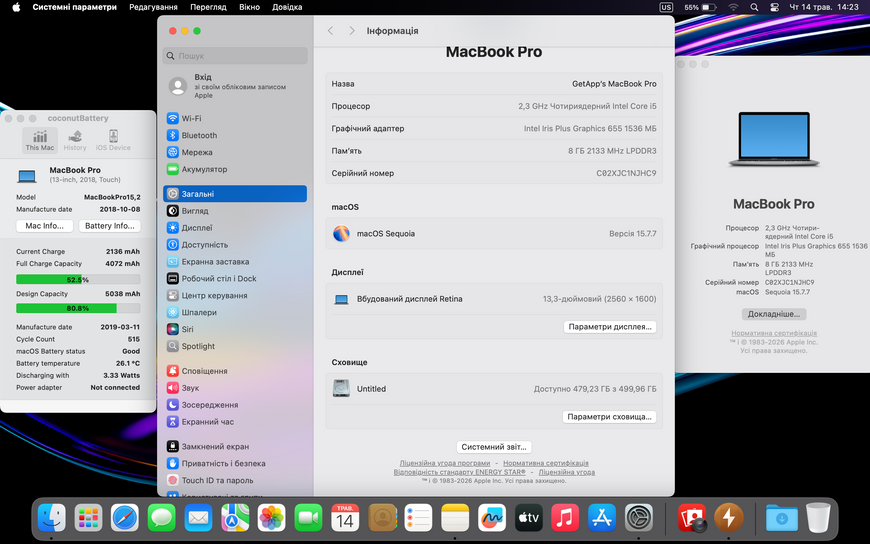Open Звук settings in sidebar
Viewport: 870px width, 544px height.
235,388
